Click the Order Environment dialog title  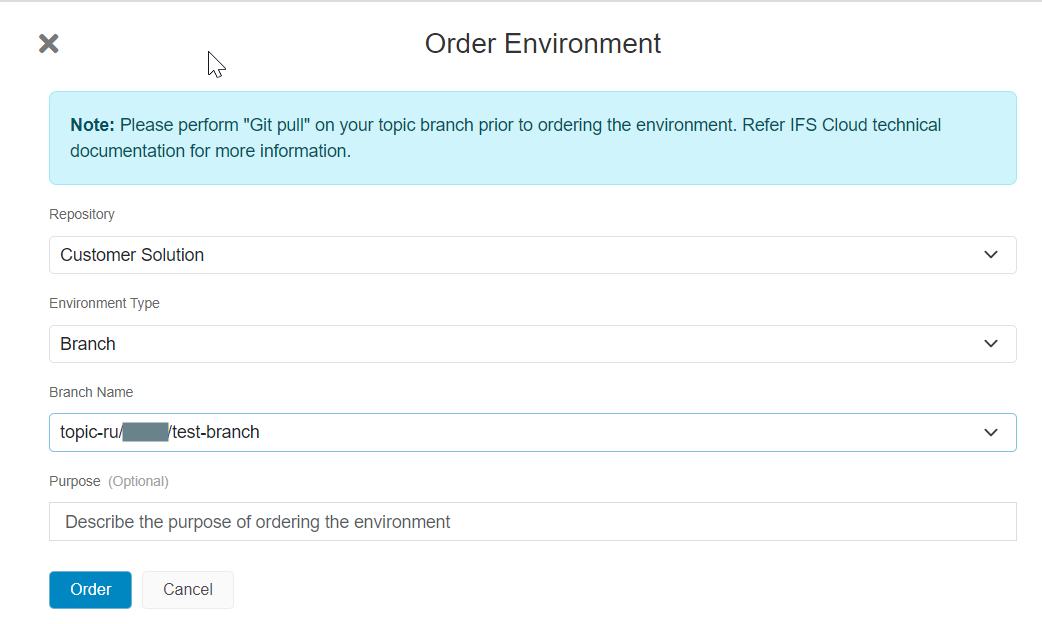click(x=542, y=43)
